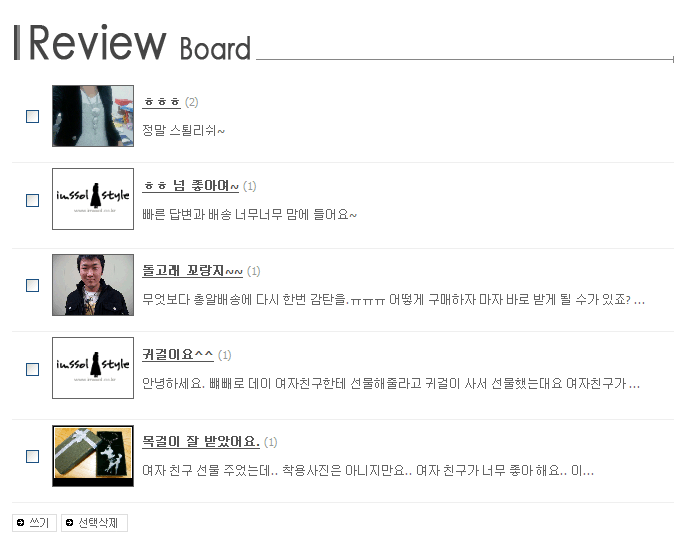Screen dimensions: 689x556
Task: Click the 선택삭제 delete selected button
Action: point(94,523)
